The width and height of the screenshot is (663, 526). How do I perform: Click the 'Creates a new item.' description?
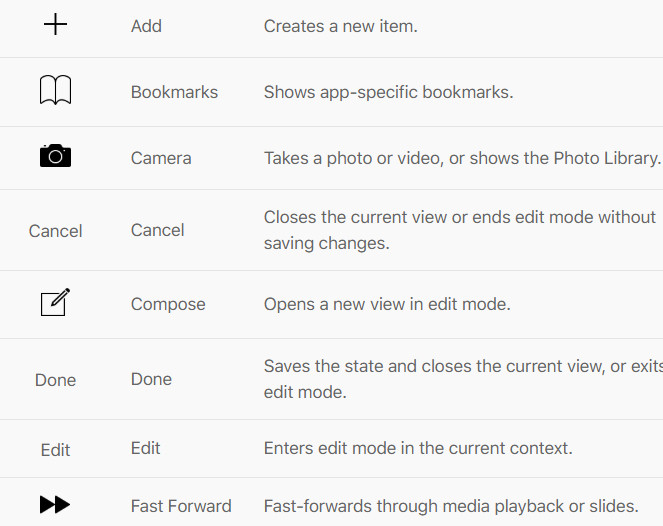pyautogui.click(x=340, y=26)
